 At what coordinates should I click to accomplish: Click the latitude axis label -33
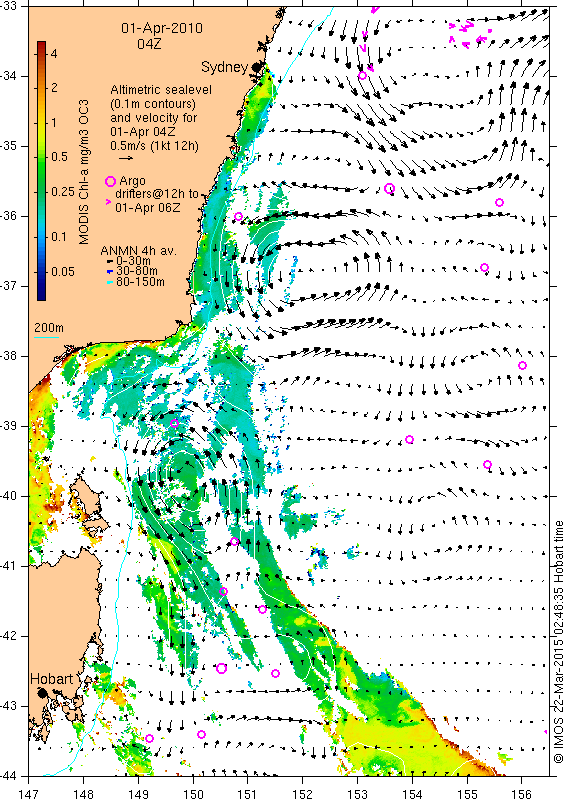[9, 6]
